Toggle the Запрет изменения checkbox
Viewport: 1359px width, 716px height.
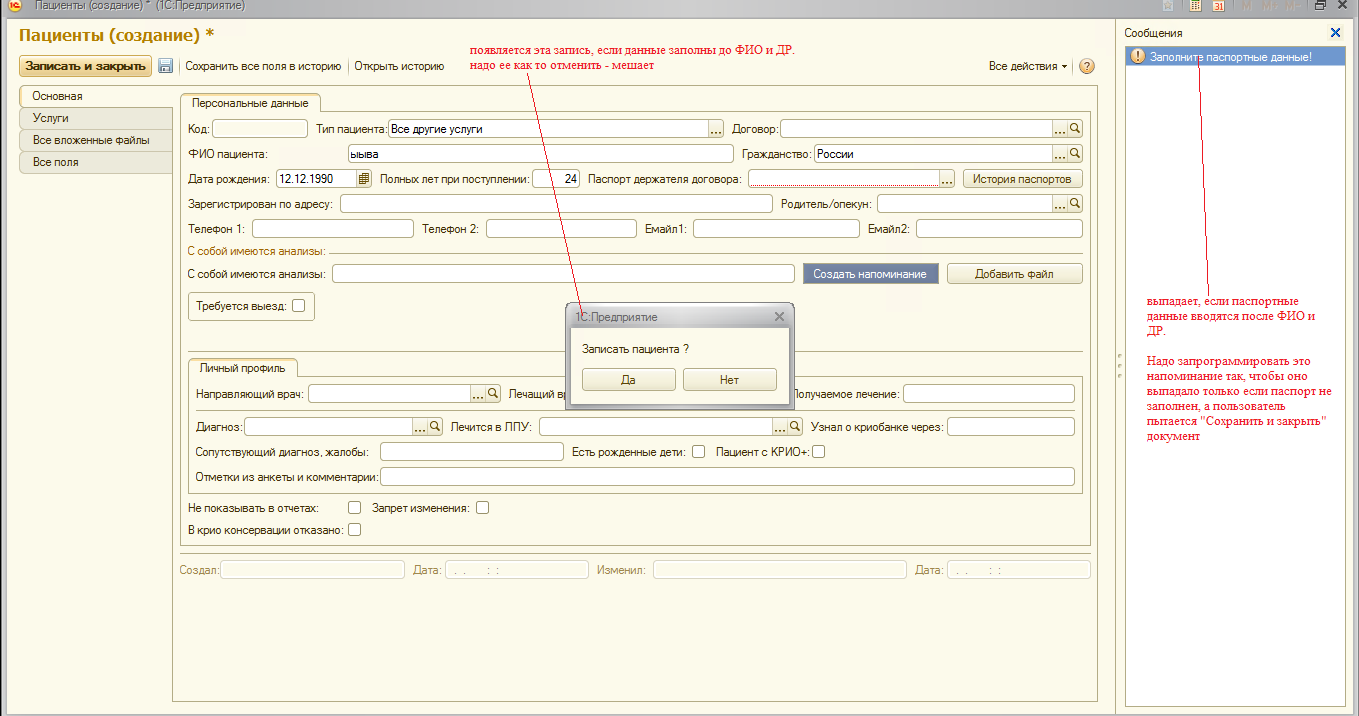click(x=482, y=508)
